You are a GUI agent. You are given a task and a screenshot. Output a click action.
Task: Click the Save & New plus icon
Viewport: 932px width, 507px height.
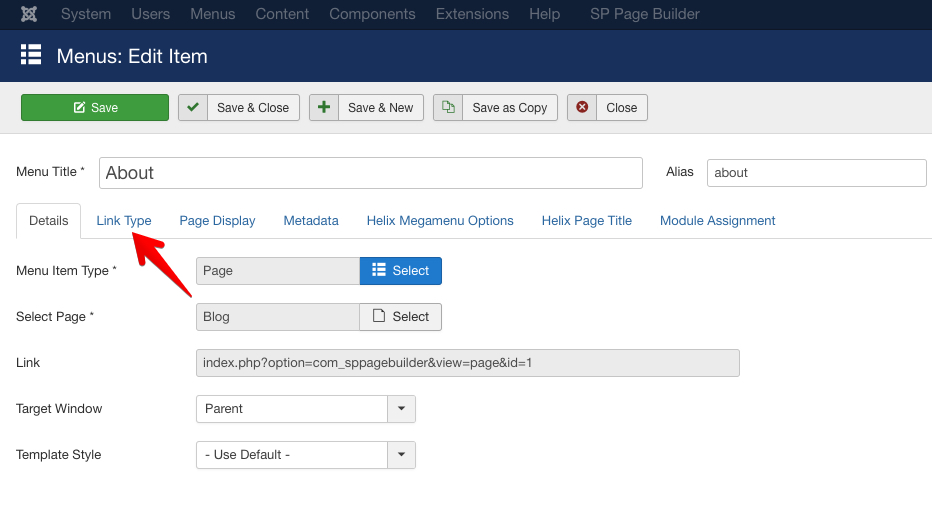(x=324, y=108)
